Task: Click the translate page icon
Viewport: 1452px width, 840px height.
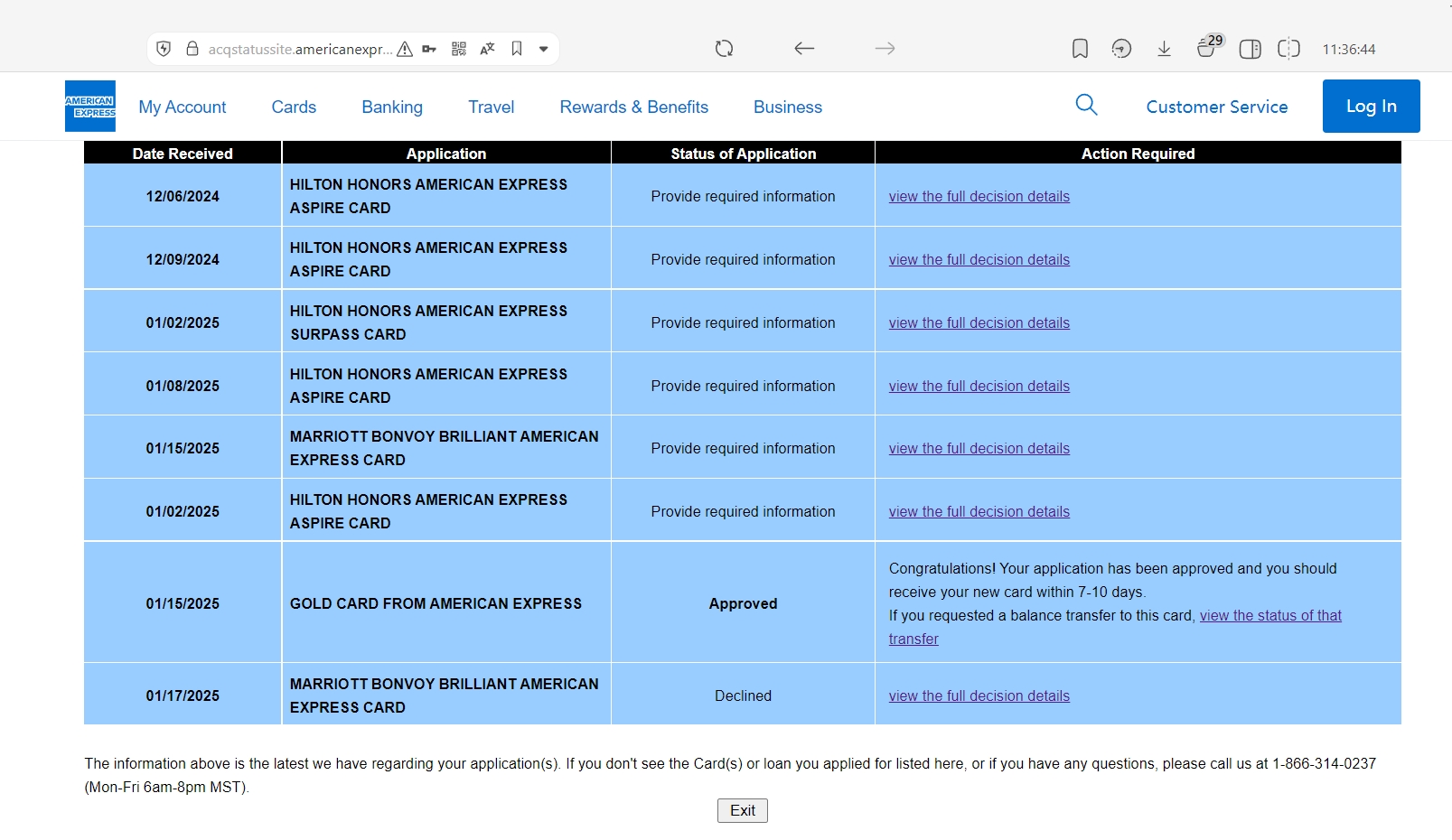Action: click(x=487, y=49)
